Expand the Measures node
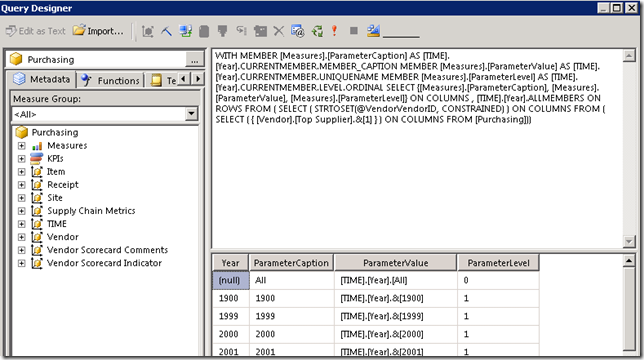The height and width of the screenshot is (360, 644). [21, 146]
